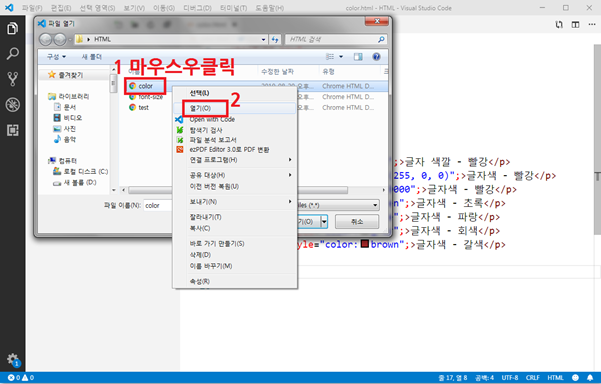Click the Back arrow in file dialog

(x=45, y=39)
